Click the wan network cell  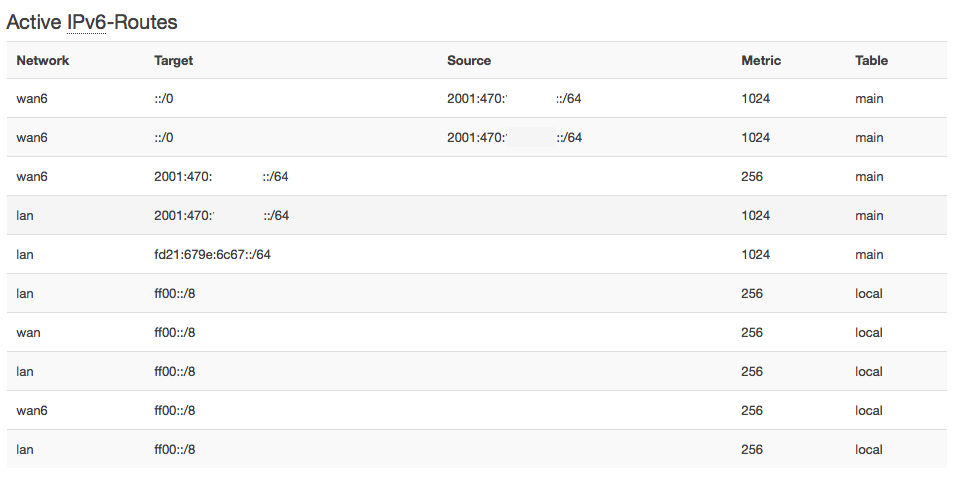[x=28, y=332]
